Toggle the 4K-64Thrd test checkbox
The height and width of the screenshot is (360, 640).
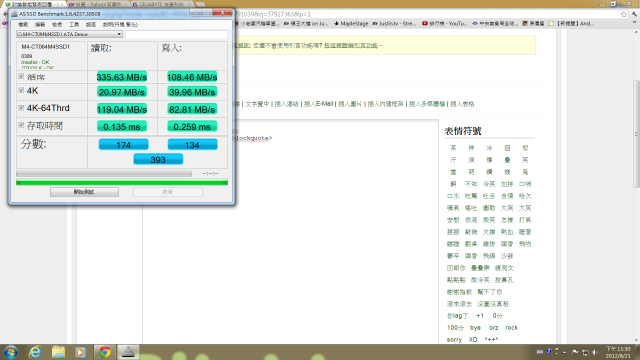click(21, 108)
